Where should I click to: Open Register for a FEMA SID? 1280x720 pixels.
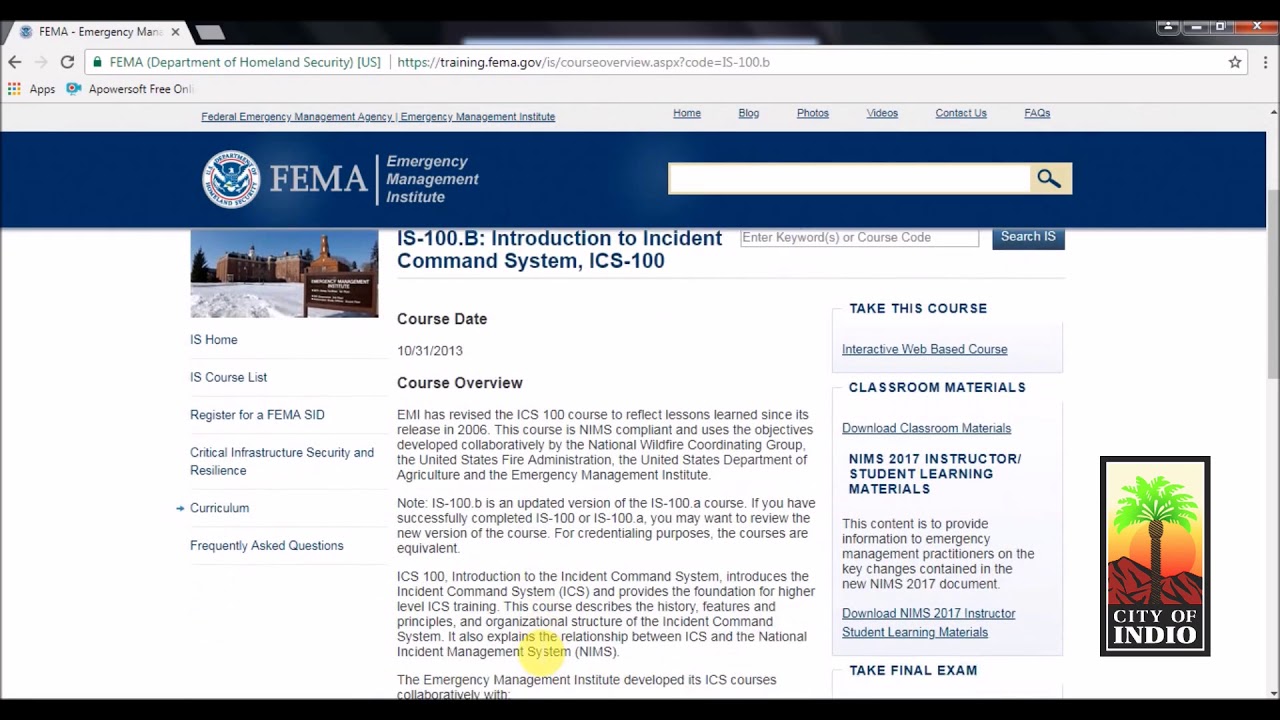(257, 415)
